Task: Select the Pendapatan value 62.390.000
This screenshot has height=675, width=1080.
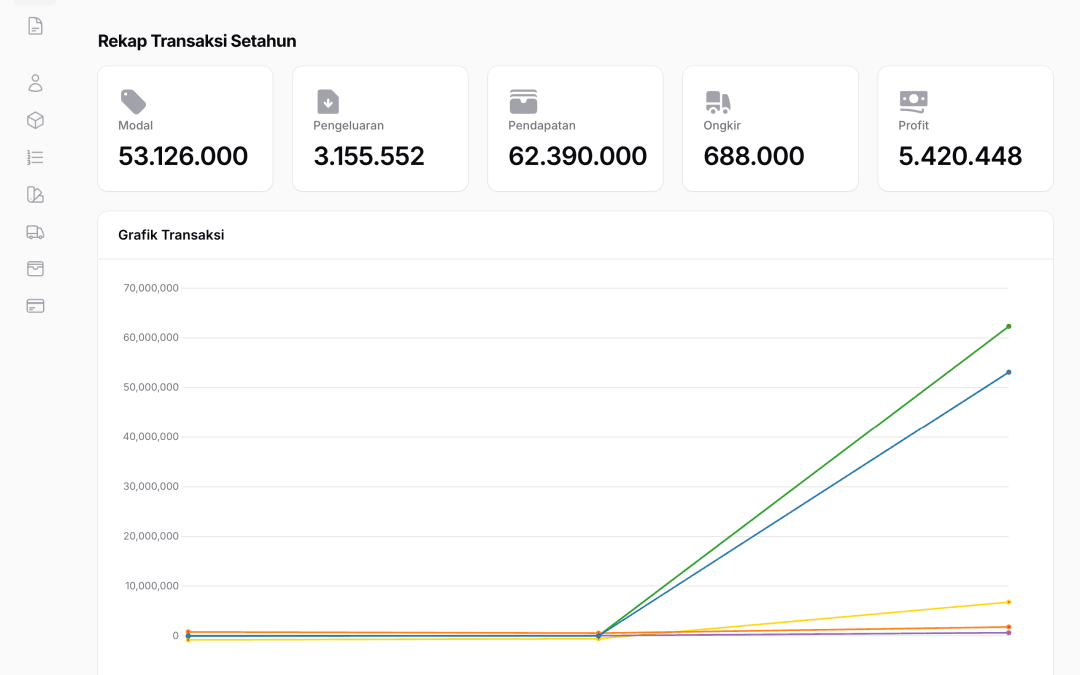Action: [577, 156]
